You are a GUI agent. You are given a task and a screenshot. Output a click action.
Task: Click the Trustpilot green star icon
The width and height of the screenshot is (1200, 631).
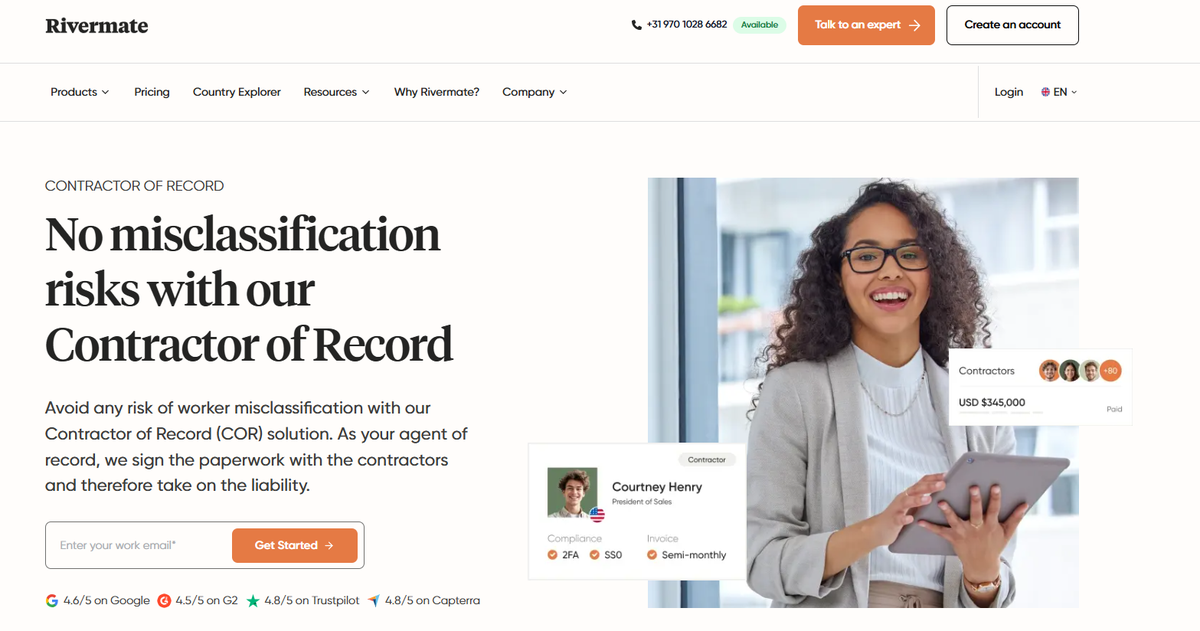coord(253,601)
